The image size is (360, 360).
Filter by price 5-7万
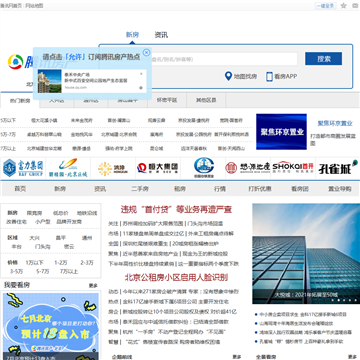coord(43,271)
